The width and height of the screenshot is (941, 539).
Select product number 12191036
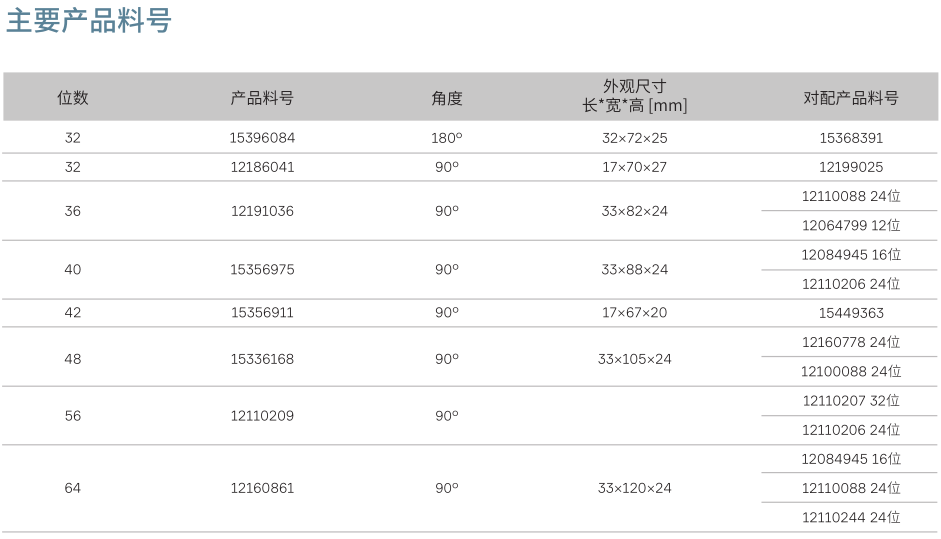pyautogui.click(x=262, y=211)
